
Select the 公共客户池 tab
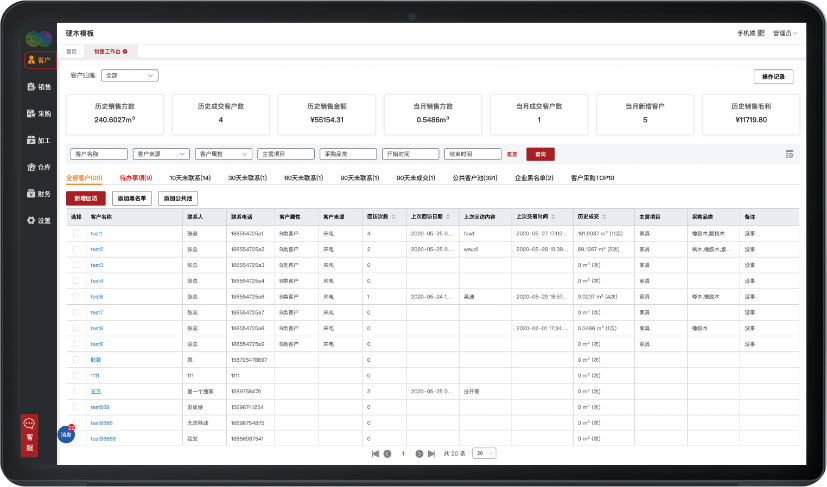tap(475, 178)
